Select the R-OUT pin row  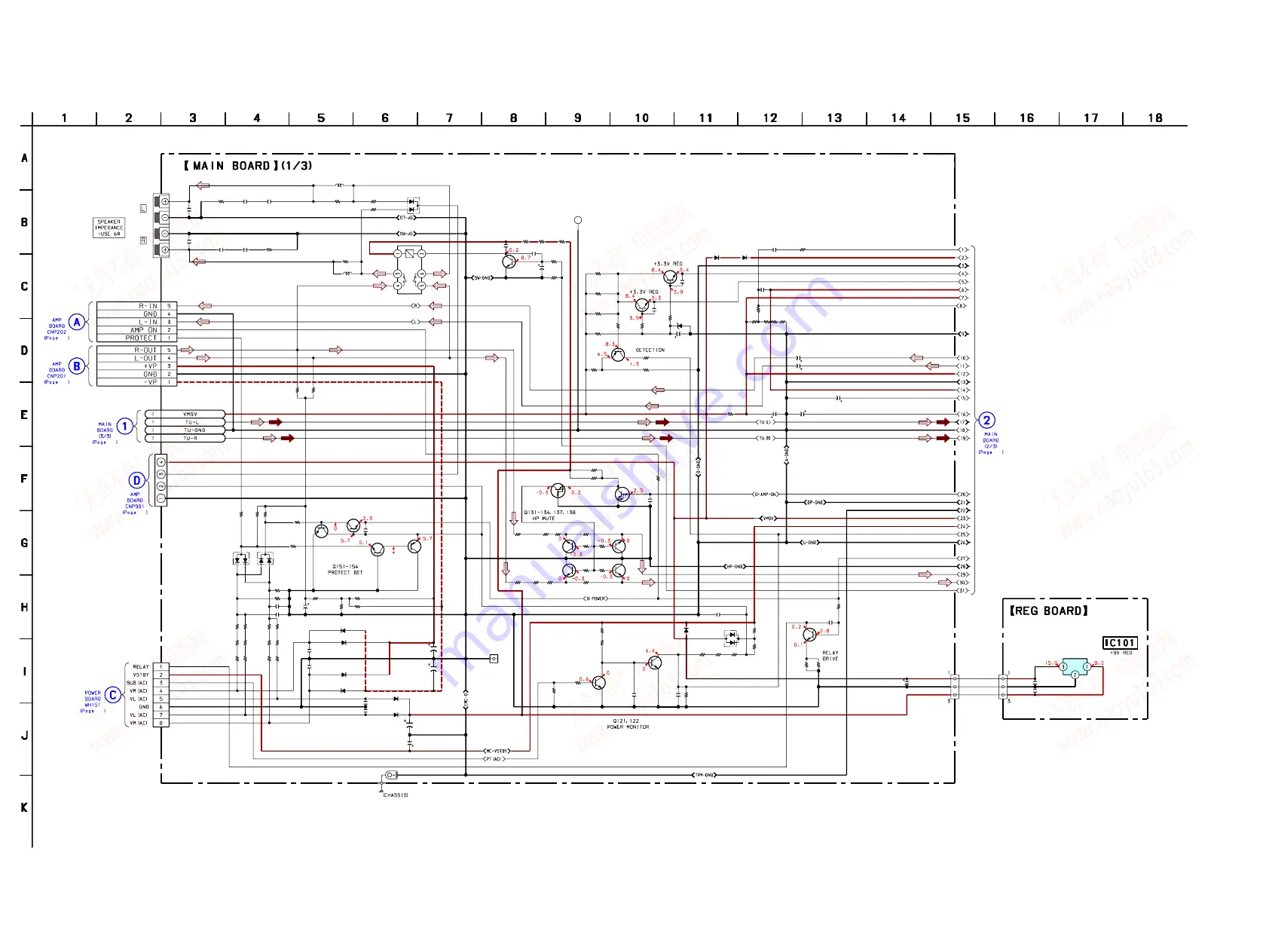point(136,350)
